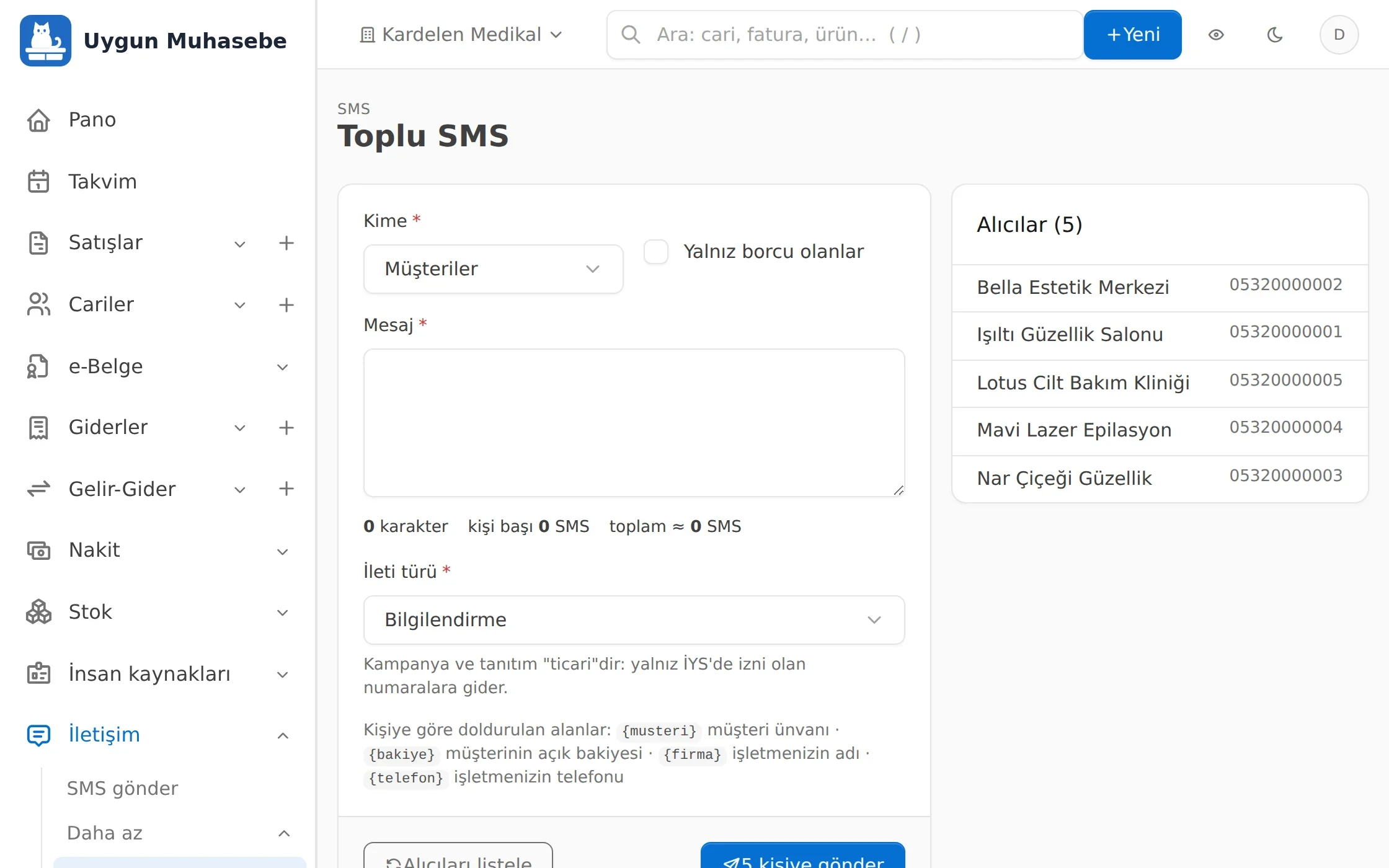Open the Müşteriler recipient dropdown
The image size is (1389, 868).
[493, 269]
